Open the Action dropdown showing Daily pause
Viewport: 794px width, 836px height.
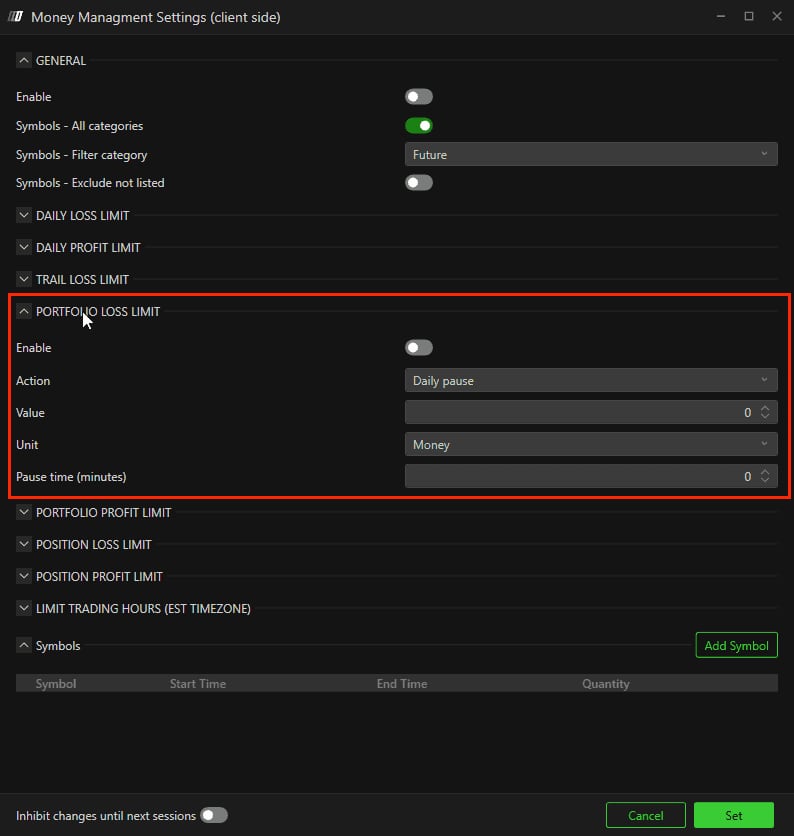591,381
